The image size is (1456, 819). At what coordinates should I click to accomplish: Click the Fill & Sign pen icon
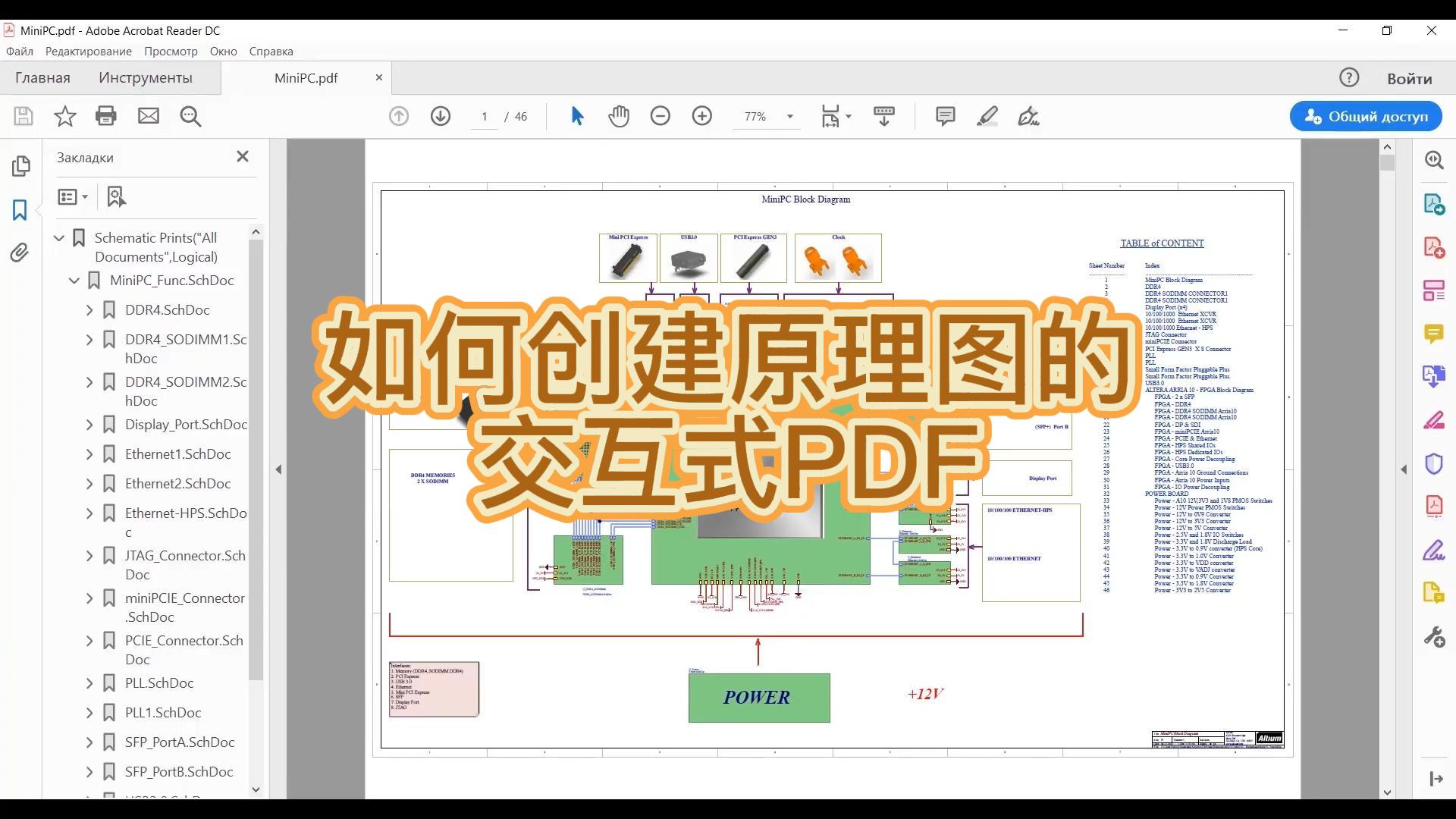tap(1028, 116)
